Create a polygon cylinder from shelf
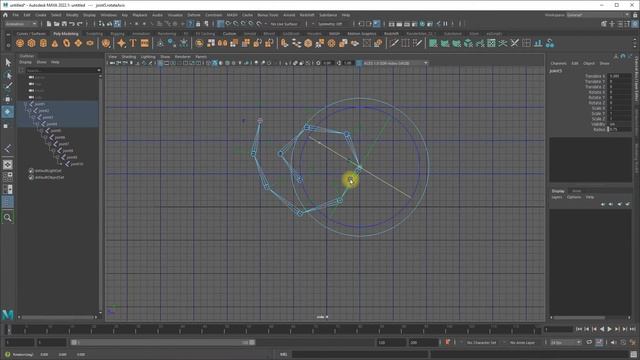 pos(43,43)
